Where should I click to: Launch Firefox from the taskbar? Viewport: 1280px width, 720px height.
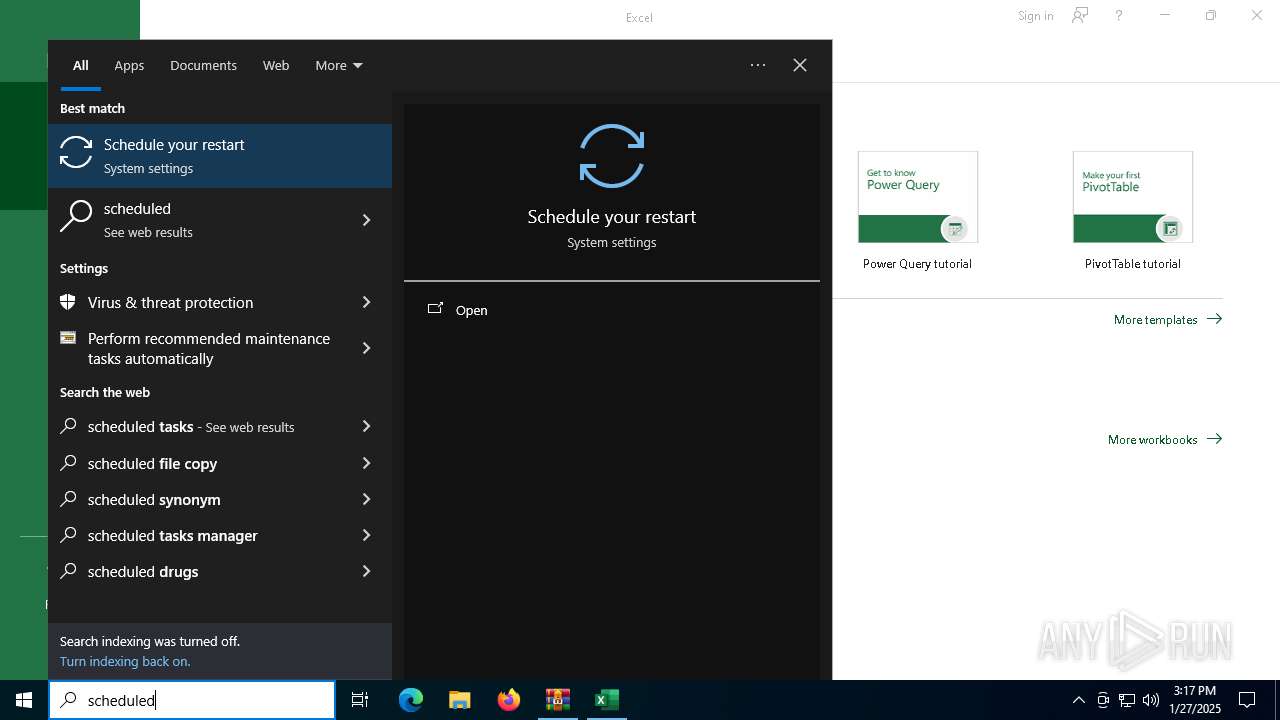click(x=509, y=700)
